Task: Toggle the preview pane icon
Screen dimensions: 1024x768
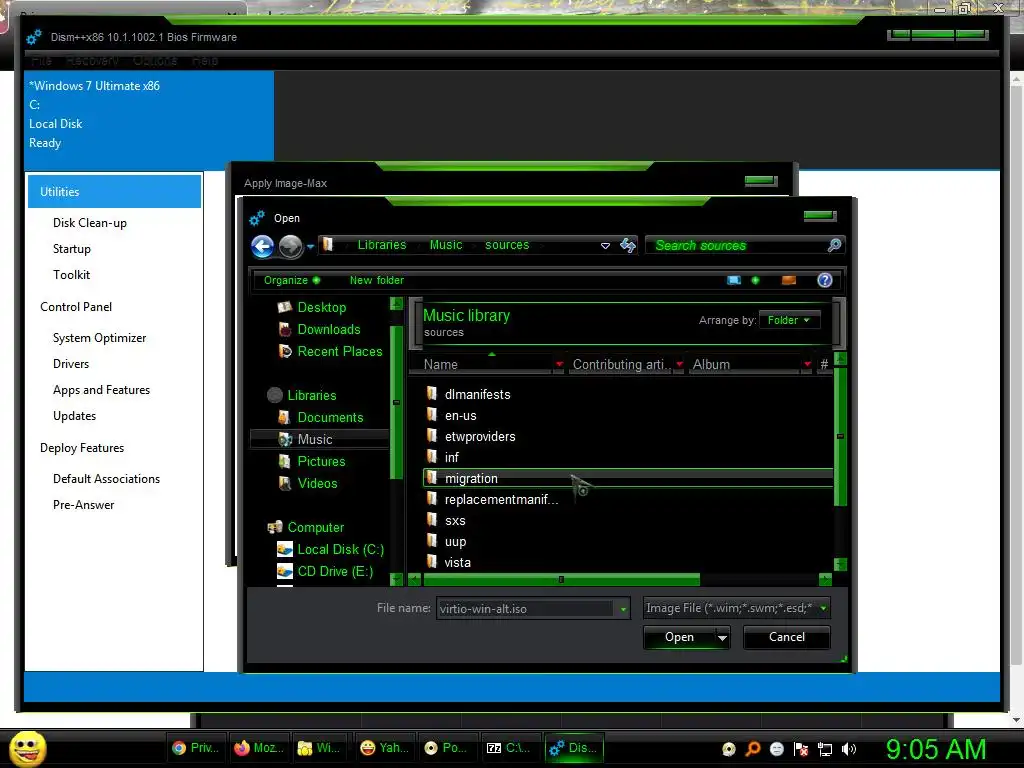Action: [x=789, y=280]
